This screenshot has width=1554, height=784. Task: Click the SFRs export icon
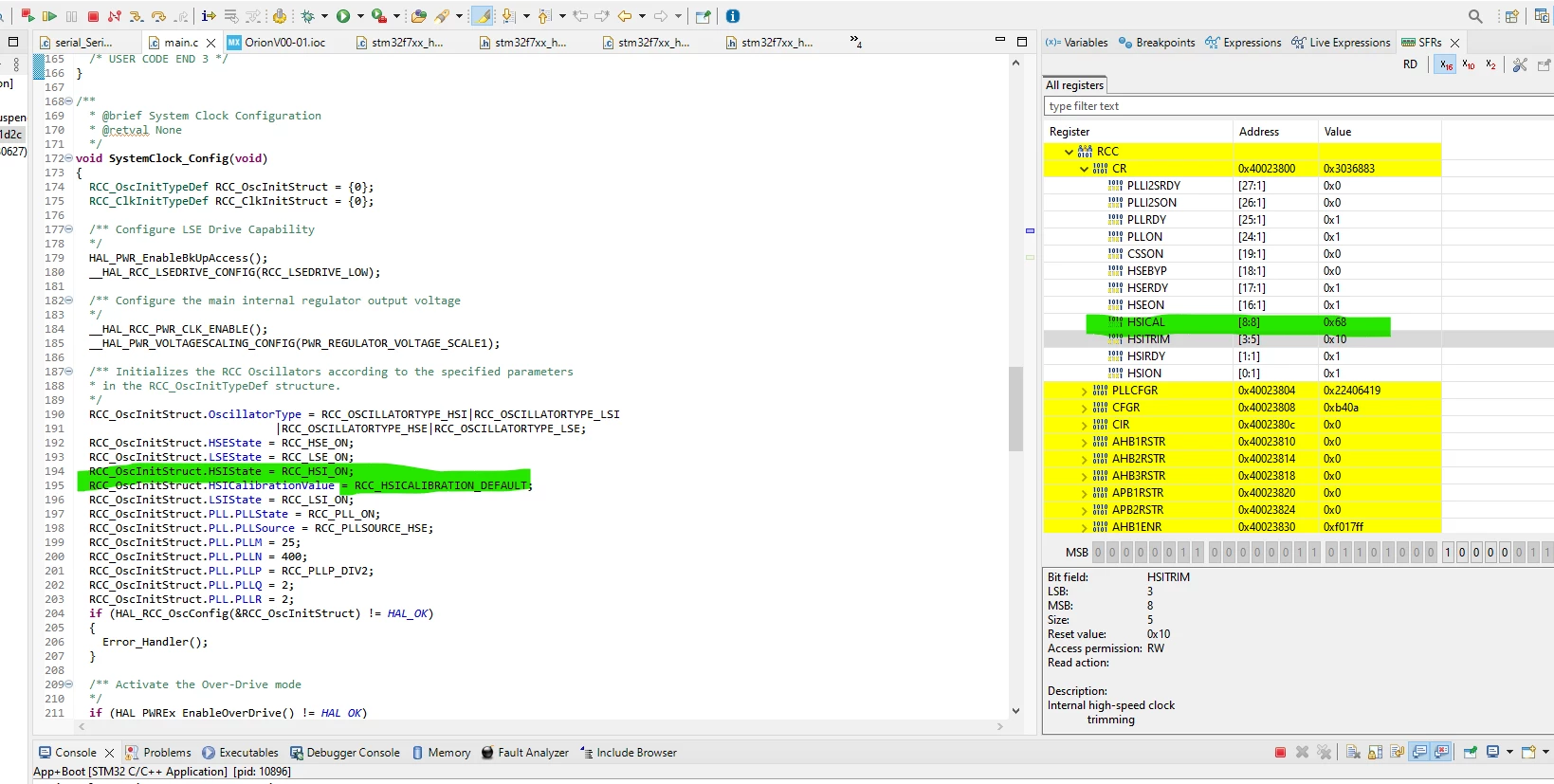1544,64
